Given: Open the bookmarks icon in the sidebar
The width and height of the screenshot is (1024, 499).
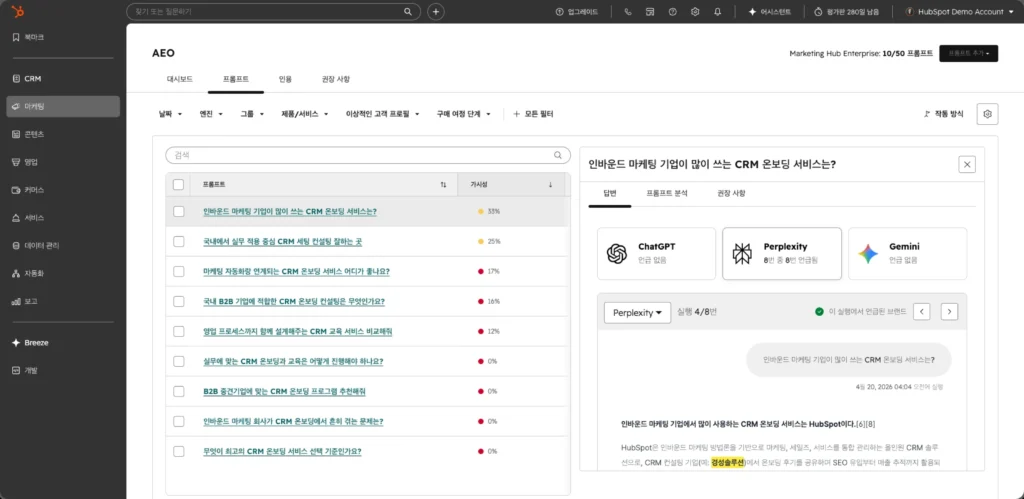Looking at the screenshot, I should 16,38.
